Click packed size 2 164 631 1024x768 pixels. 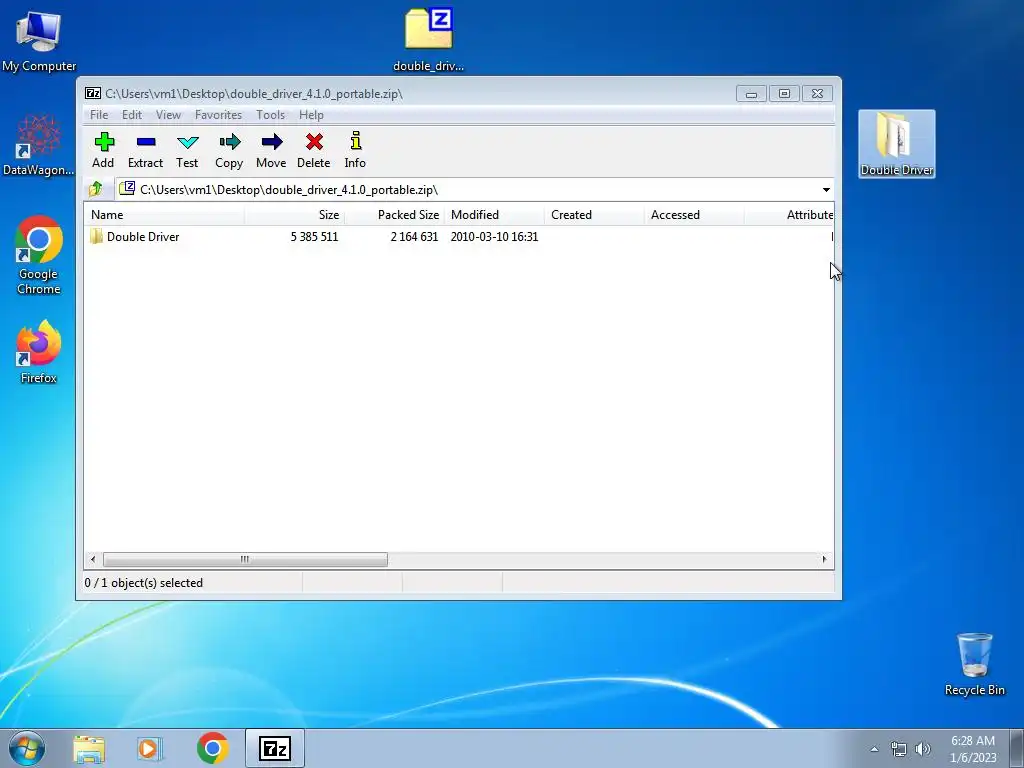point(414,236)
